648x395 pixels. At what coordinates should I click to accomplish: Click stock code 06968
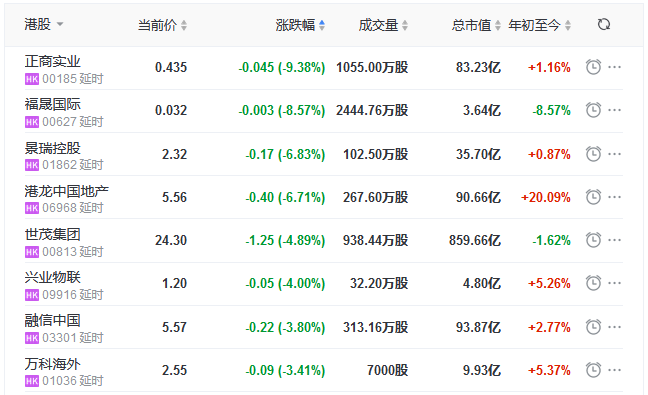[x=60, y=208]
